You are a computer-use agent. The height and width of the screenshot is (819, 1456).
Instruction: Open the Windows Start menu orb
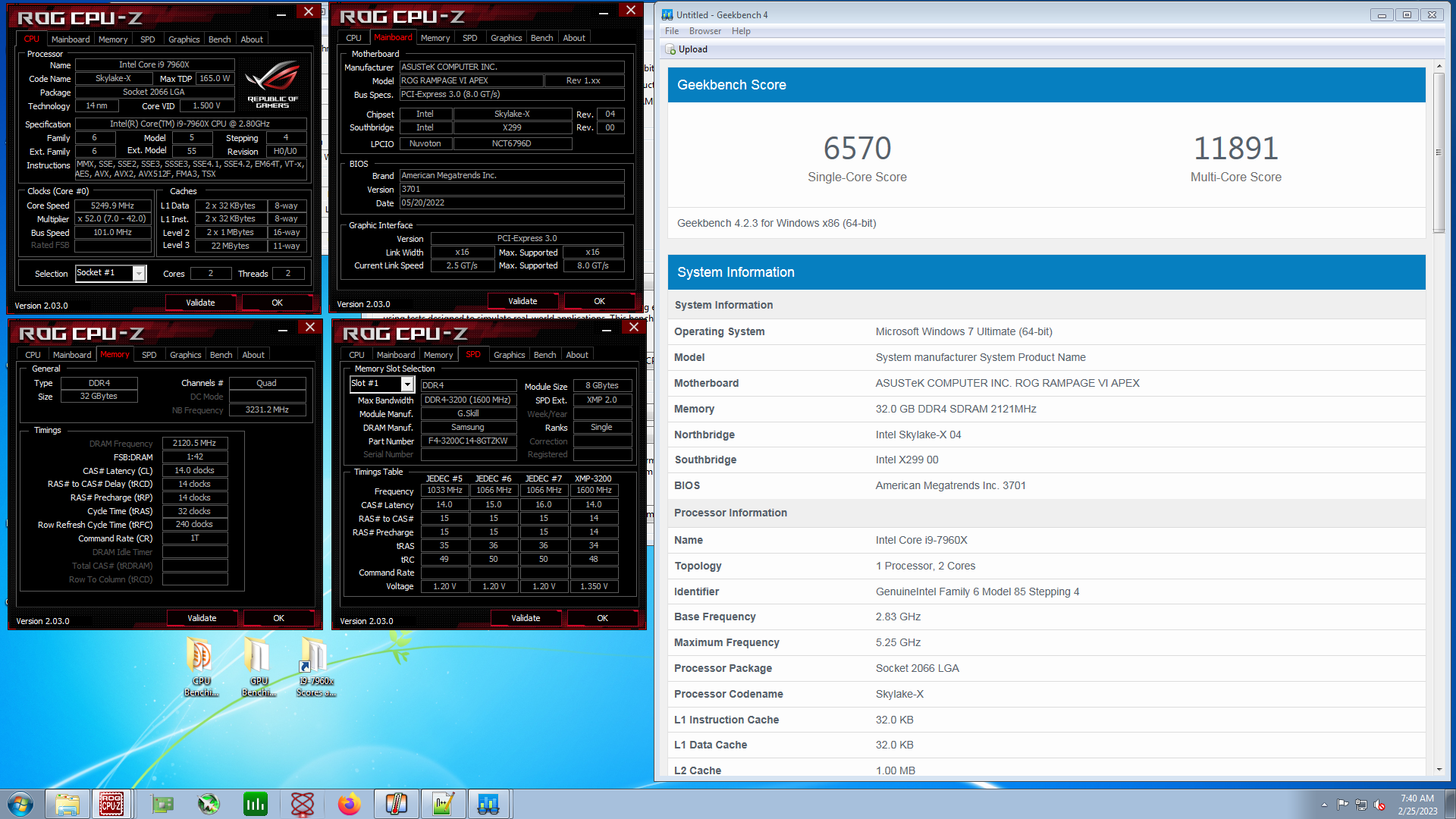click(20, 804)
